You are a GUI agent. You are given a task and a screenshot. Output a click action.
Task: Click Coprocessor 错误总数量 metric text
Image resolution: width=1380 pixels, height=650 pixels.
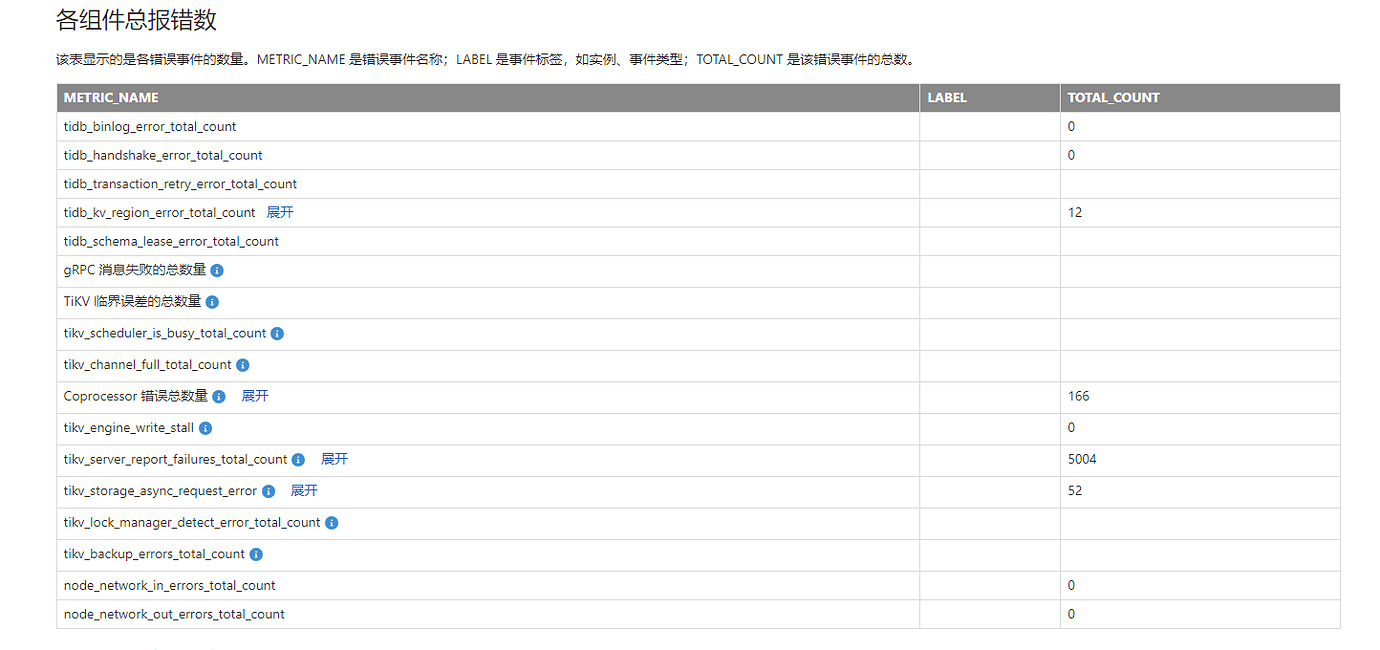click(x=136, y=396)
